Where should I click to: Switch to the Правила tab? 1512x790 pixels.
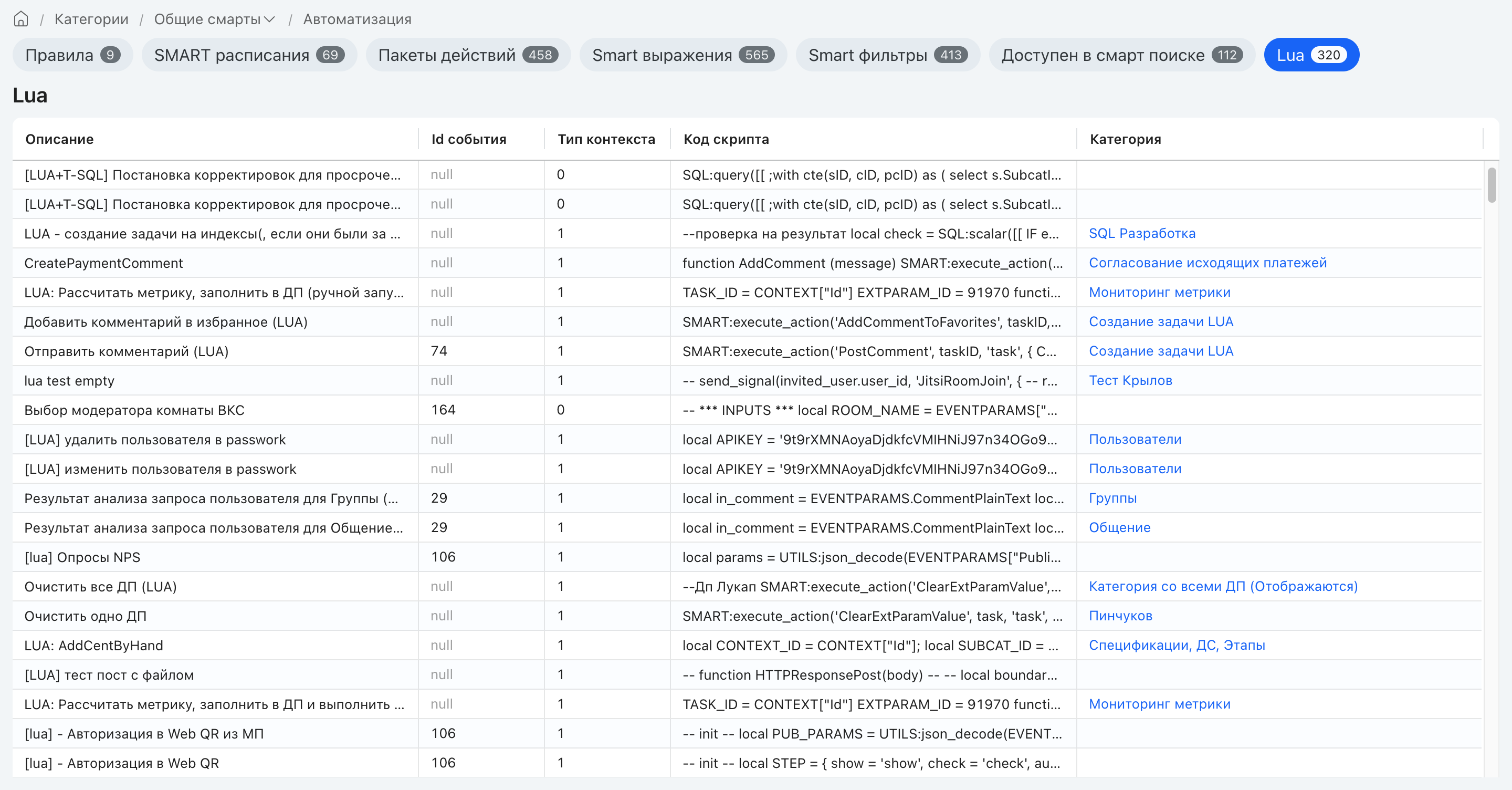click(x=73, y=55)
